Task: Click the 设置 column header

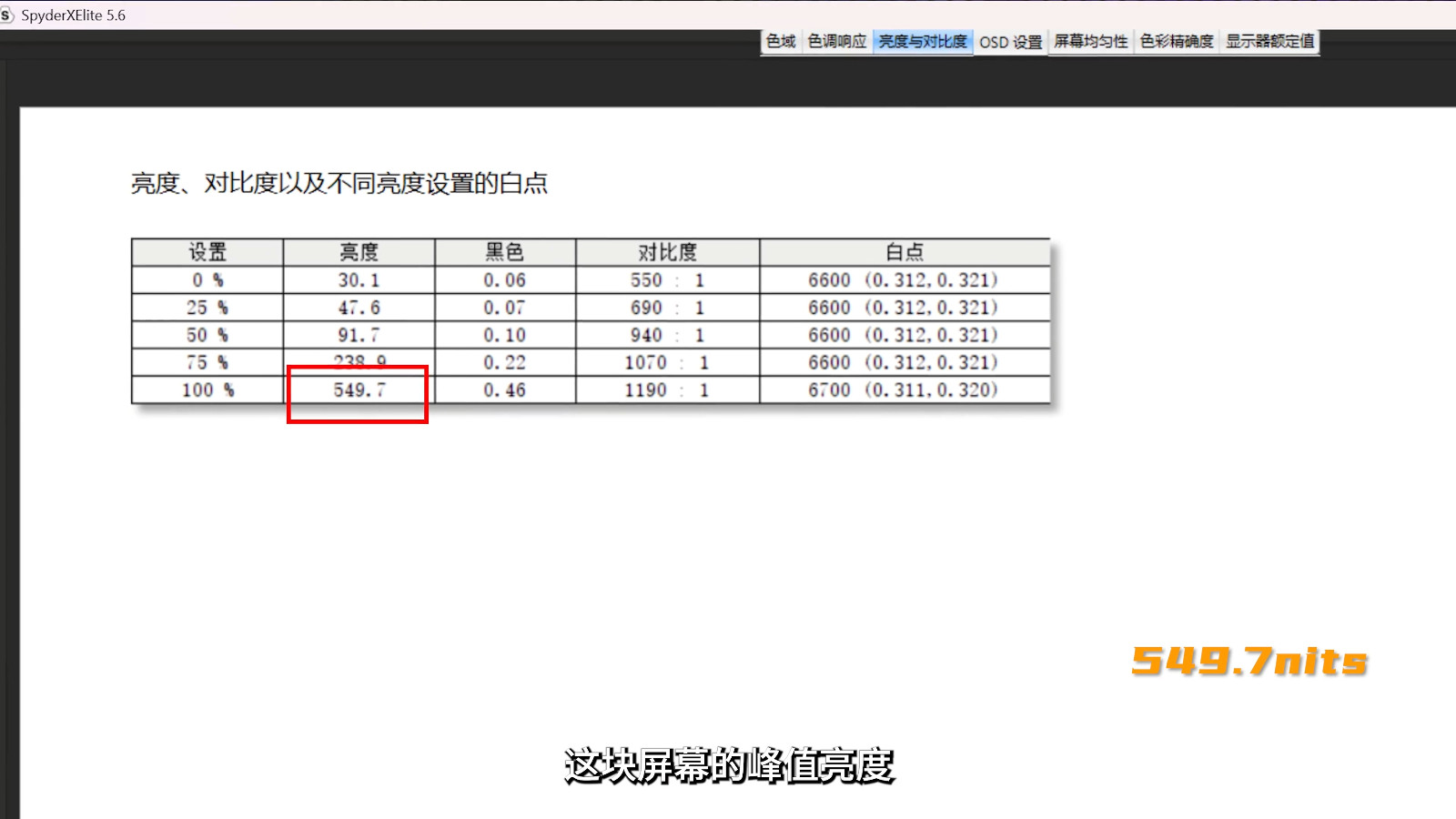Action: tap(207, 252)
